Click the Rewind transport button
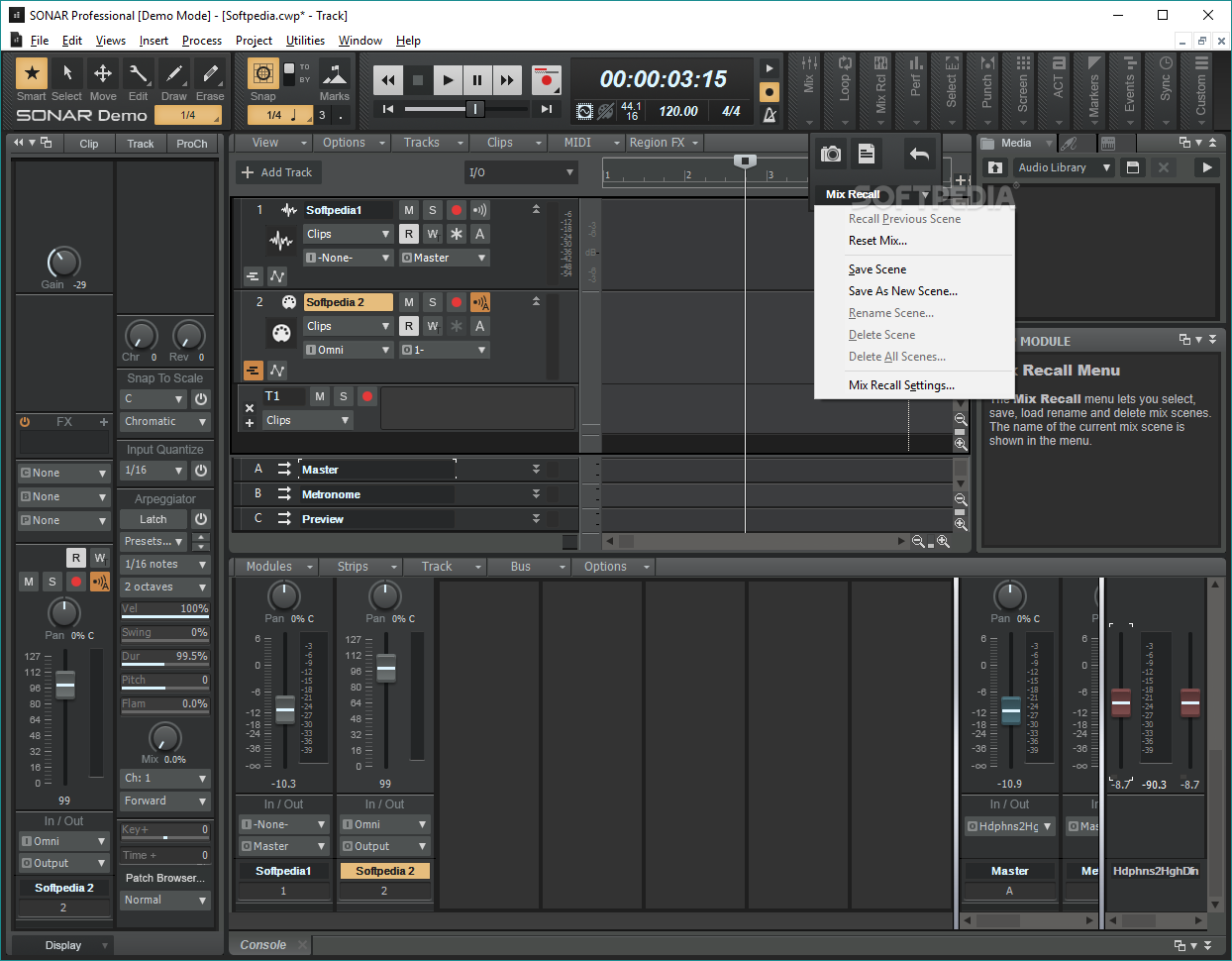1232x961 pixels. click(388, 80)
